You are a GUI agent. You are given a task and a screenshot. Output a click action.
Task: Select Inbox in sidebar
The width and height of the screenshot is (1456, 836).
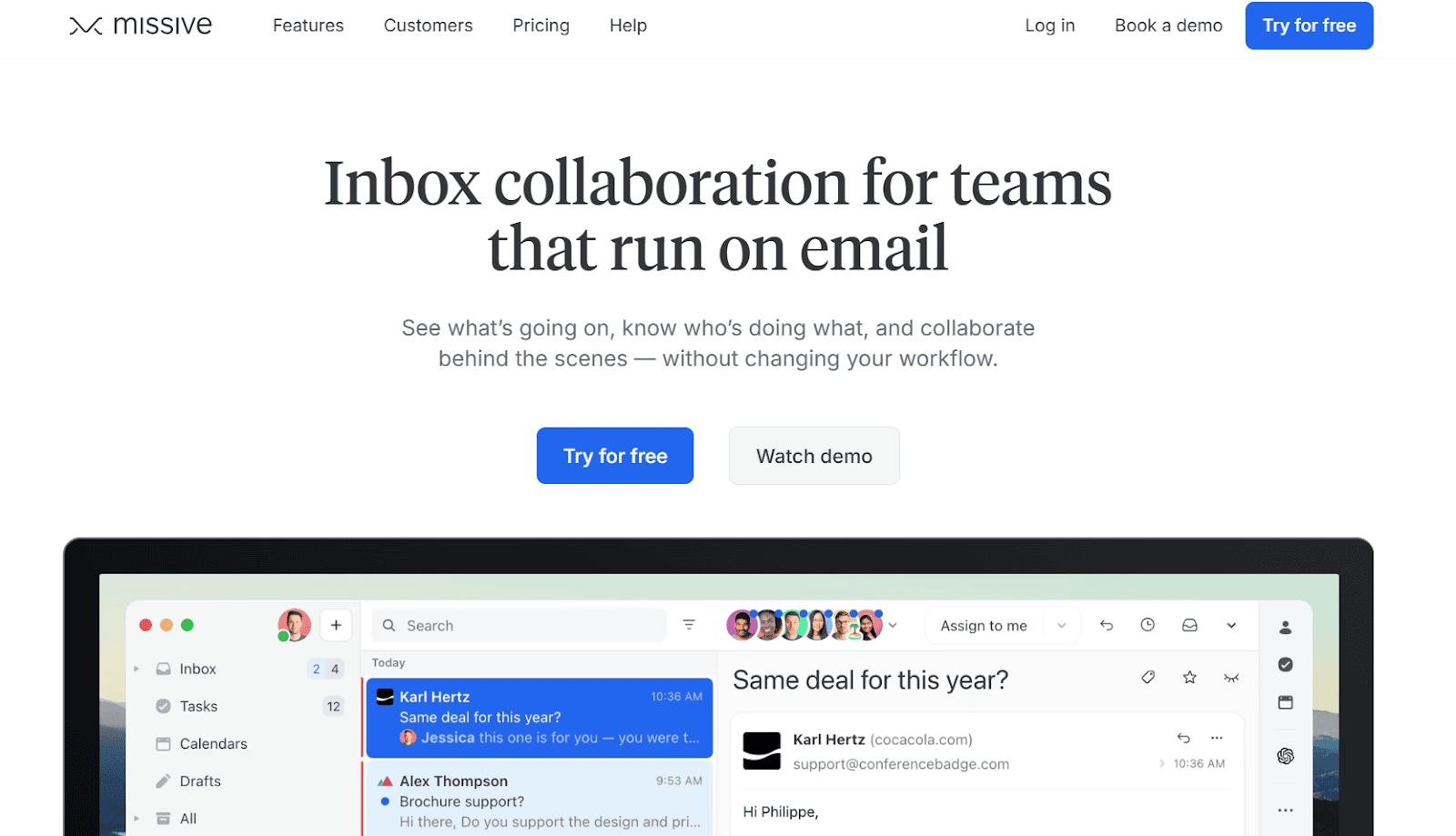click(x=197, y=669)
